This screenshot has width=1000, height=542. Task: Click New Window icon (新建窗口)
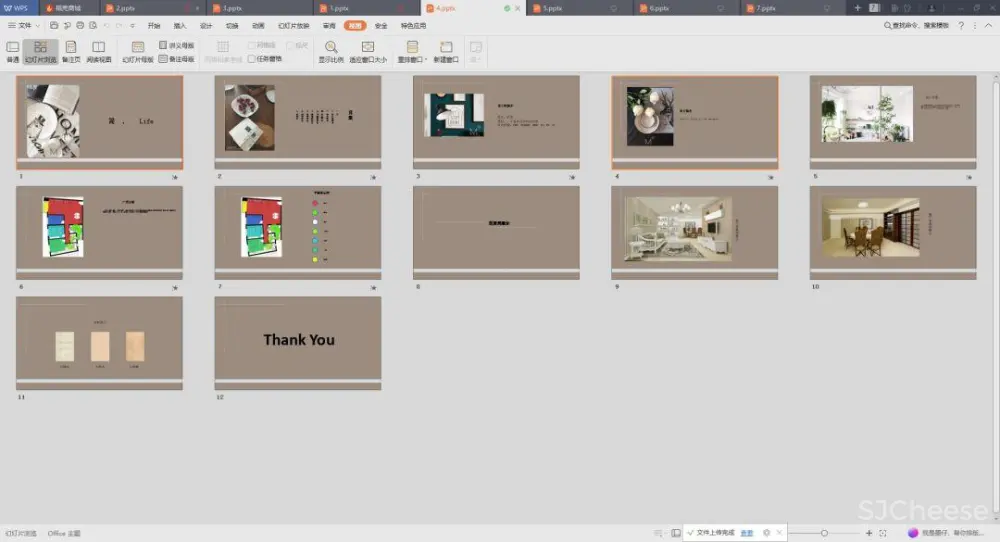[446, 51]
